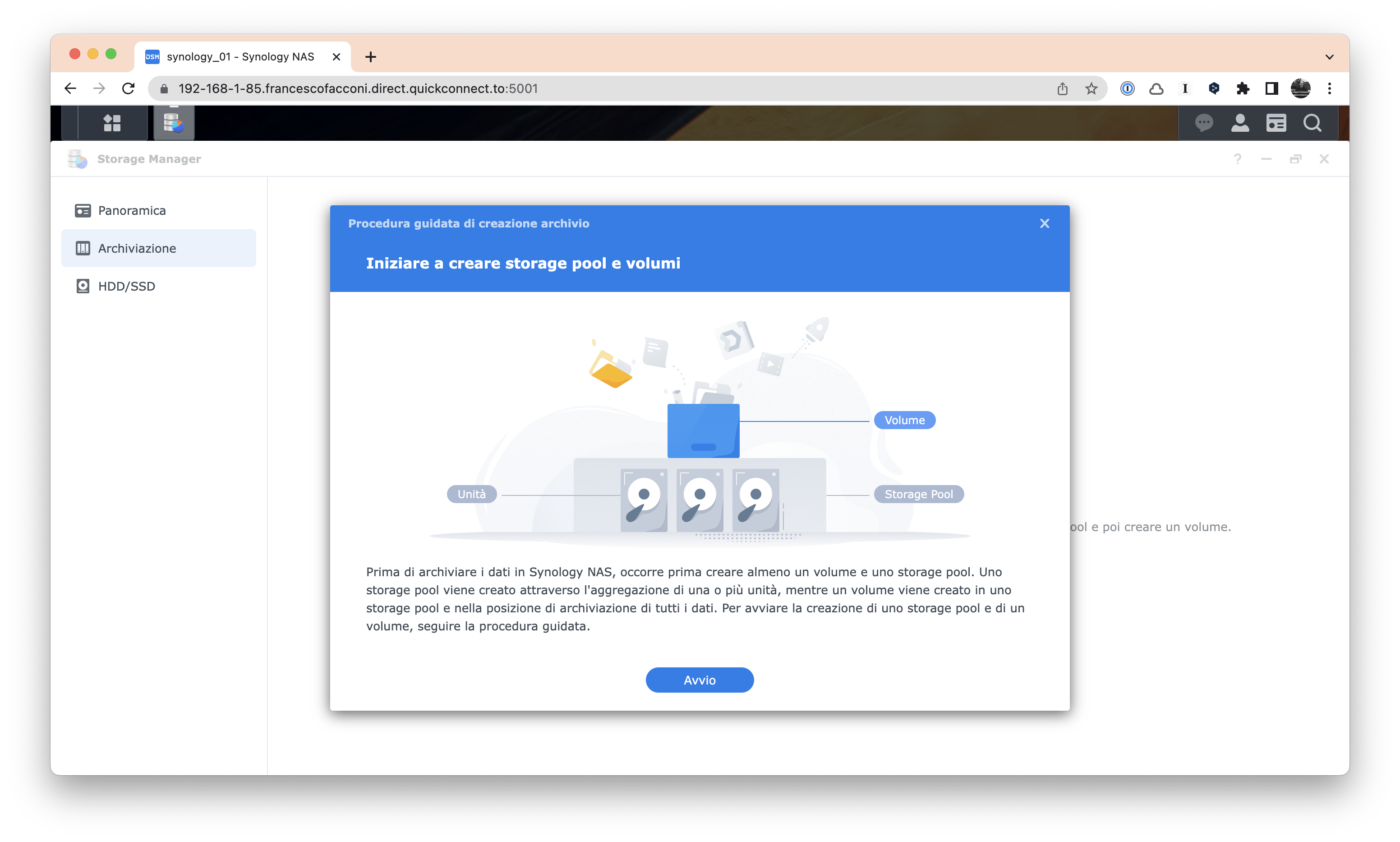The image size is (1400, 842).
Task: Minimize the Storage Manager window
Action: 1266,159
